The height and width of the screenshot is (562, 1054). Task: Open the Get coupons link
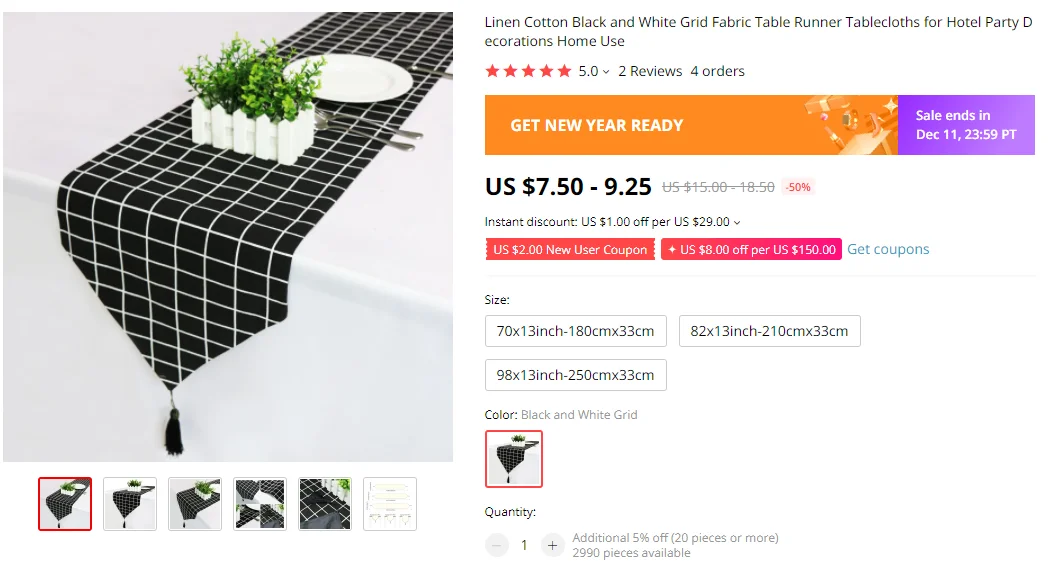click(888, 249)
